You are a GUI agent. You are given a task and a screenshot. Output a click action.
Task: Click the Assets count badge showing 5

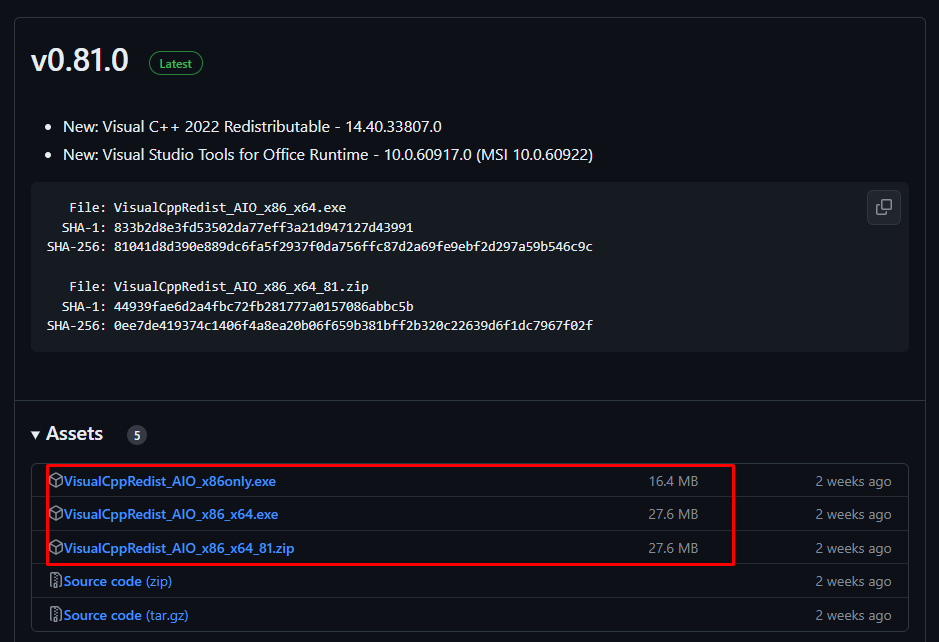136,435
